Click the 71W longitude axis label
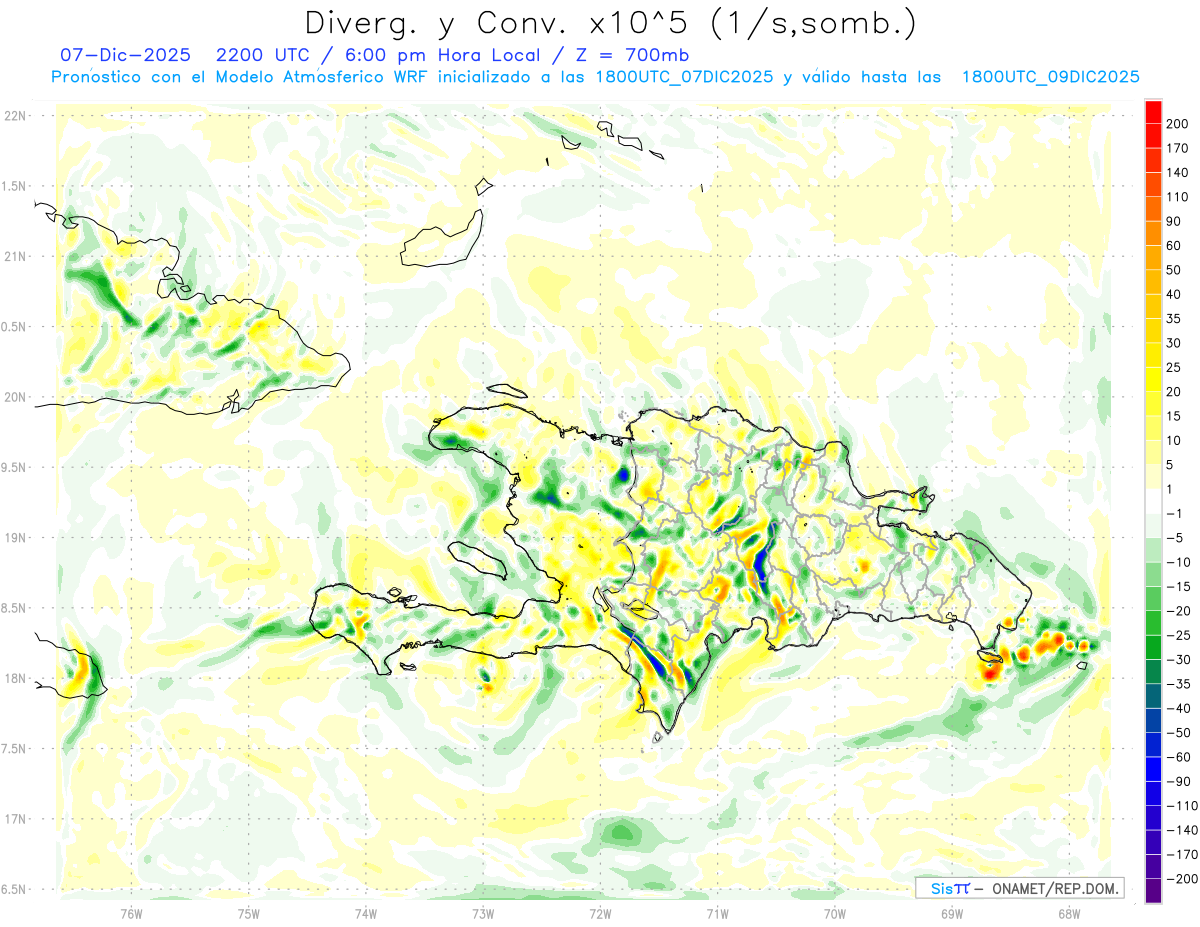This screenshot has height=927, width=1200. click(717, 913)
